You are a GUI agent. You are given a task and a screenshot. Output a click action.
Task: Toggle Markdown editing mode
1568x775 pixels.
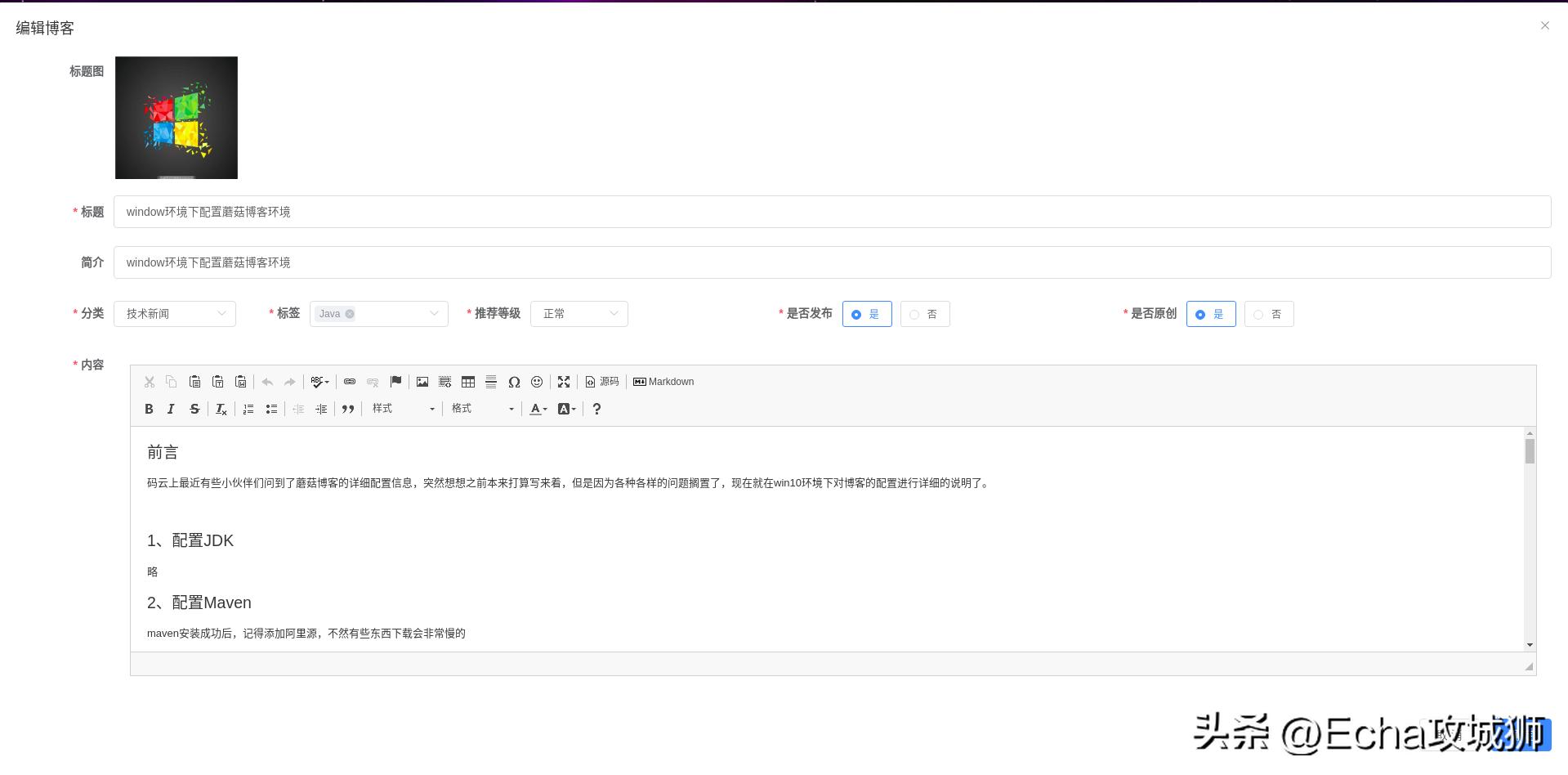click(663, 381)
